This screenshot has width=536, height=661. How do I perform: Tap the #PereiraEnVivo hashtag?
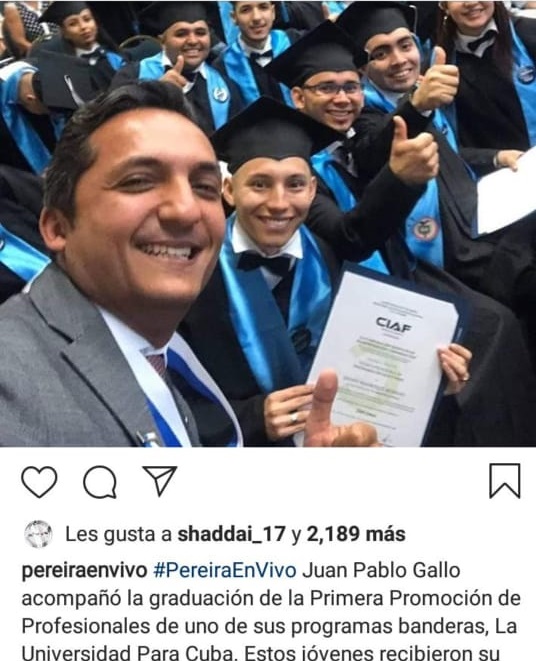click(225, 571)
